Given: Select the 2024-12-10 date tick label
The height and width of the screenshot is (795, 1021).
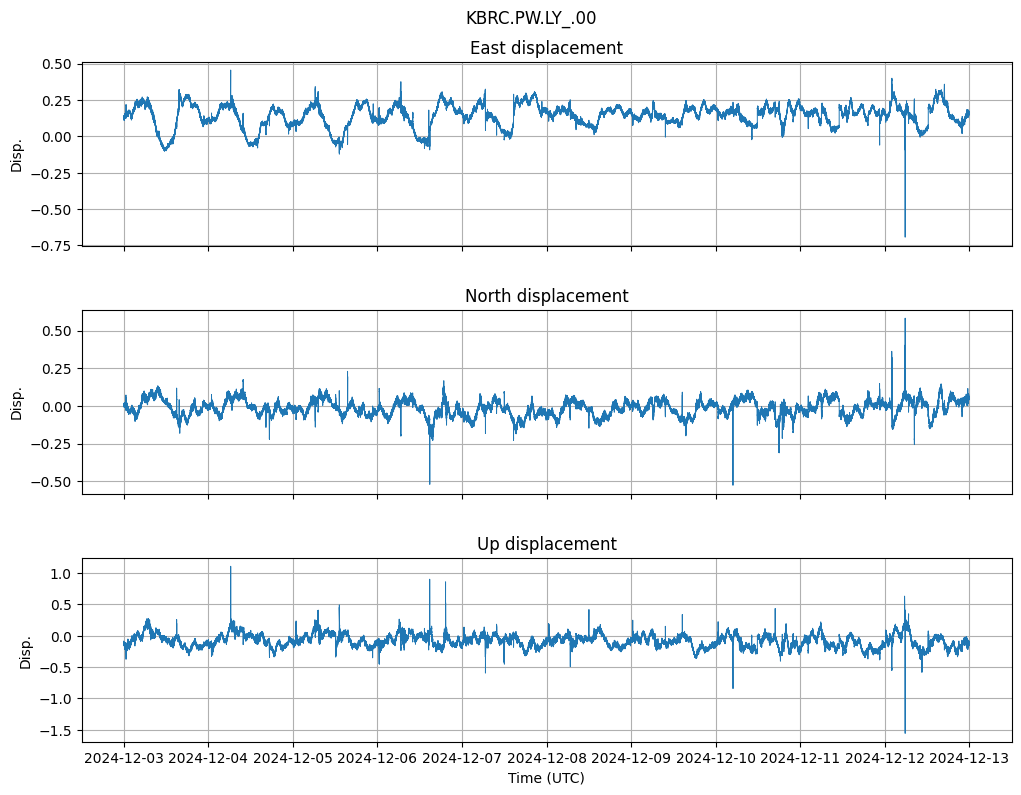Looking at the screenshot, I should tap(716, 759).
